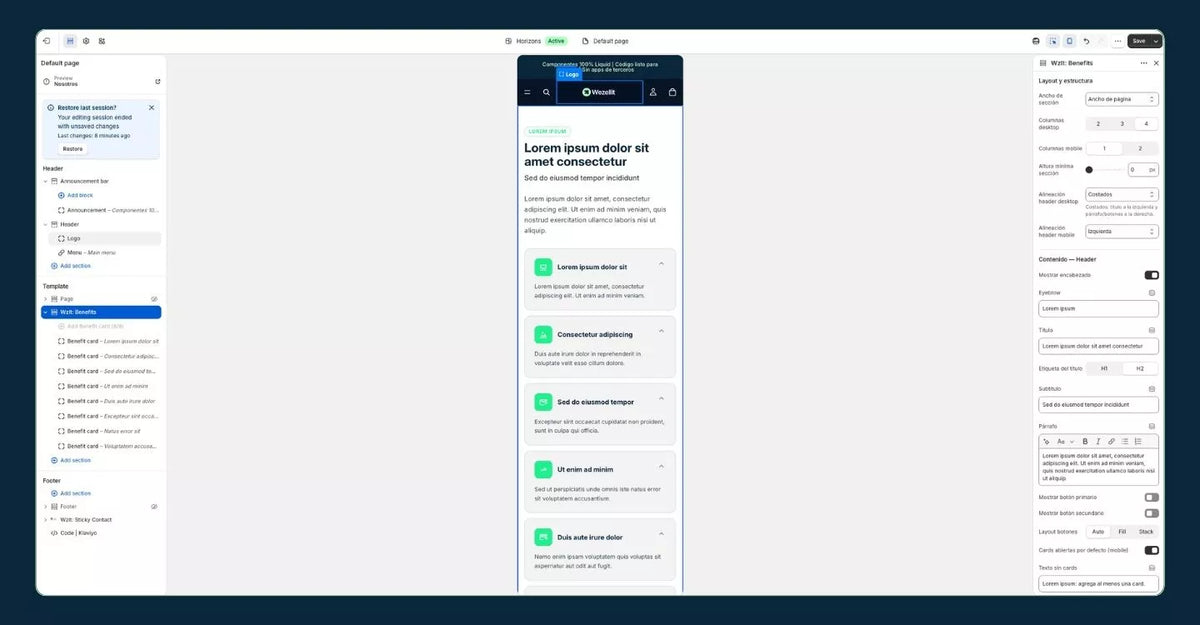Toggle Cards abiertas por defecto (mobile)
The height and width of the screenshot is (625, 1200).
point(1152,550)
